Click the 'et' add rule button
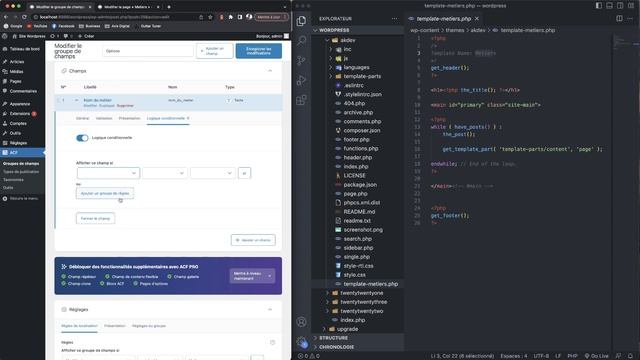 [x=244, y=173]
